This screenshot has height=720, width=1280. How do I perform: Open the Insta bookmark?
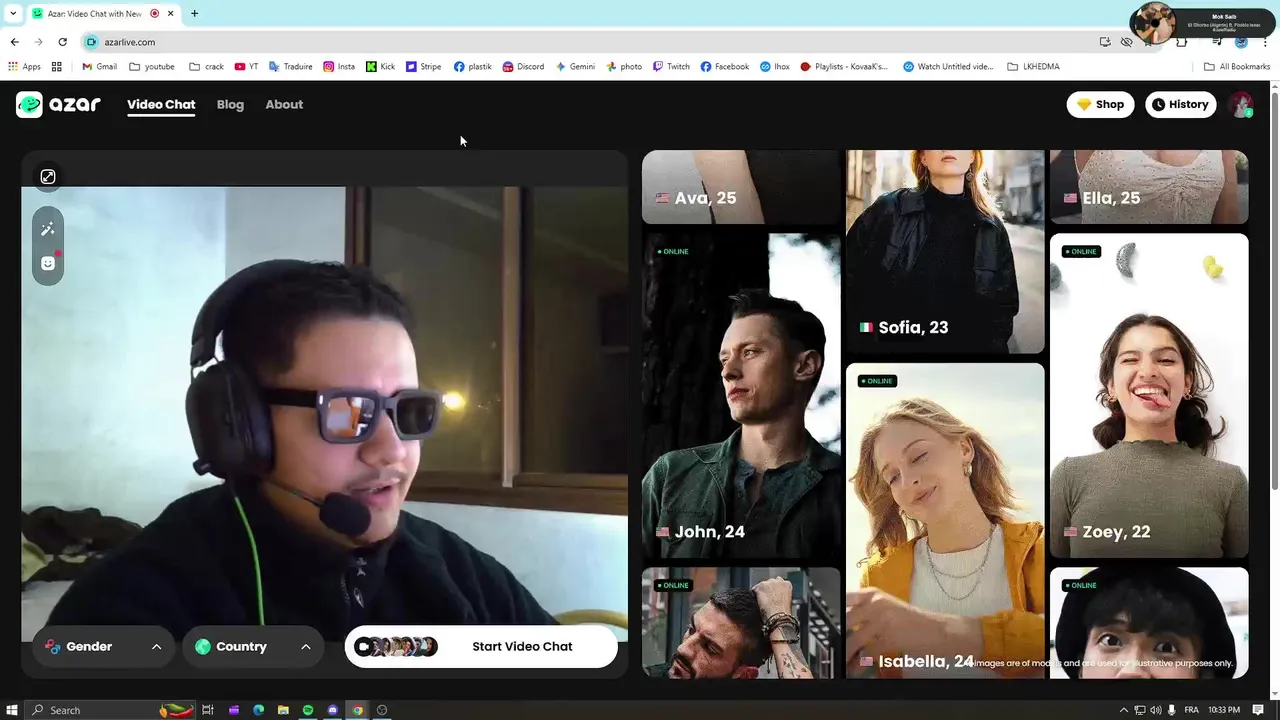[339, 67]
